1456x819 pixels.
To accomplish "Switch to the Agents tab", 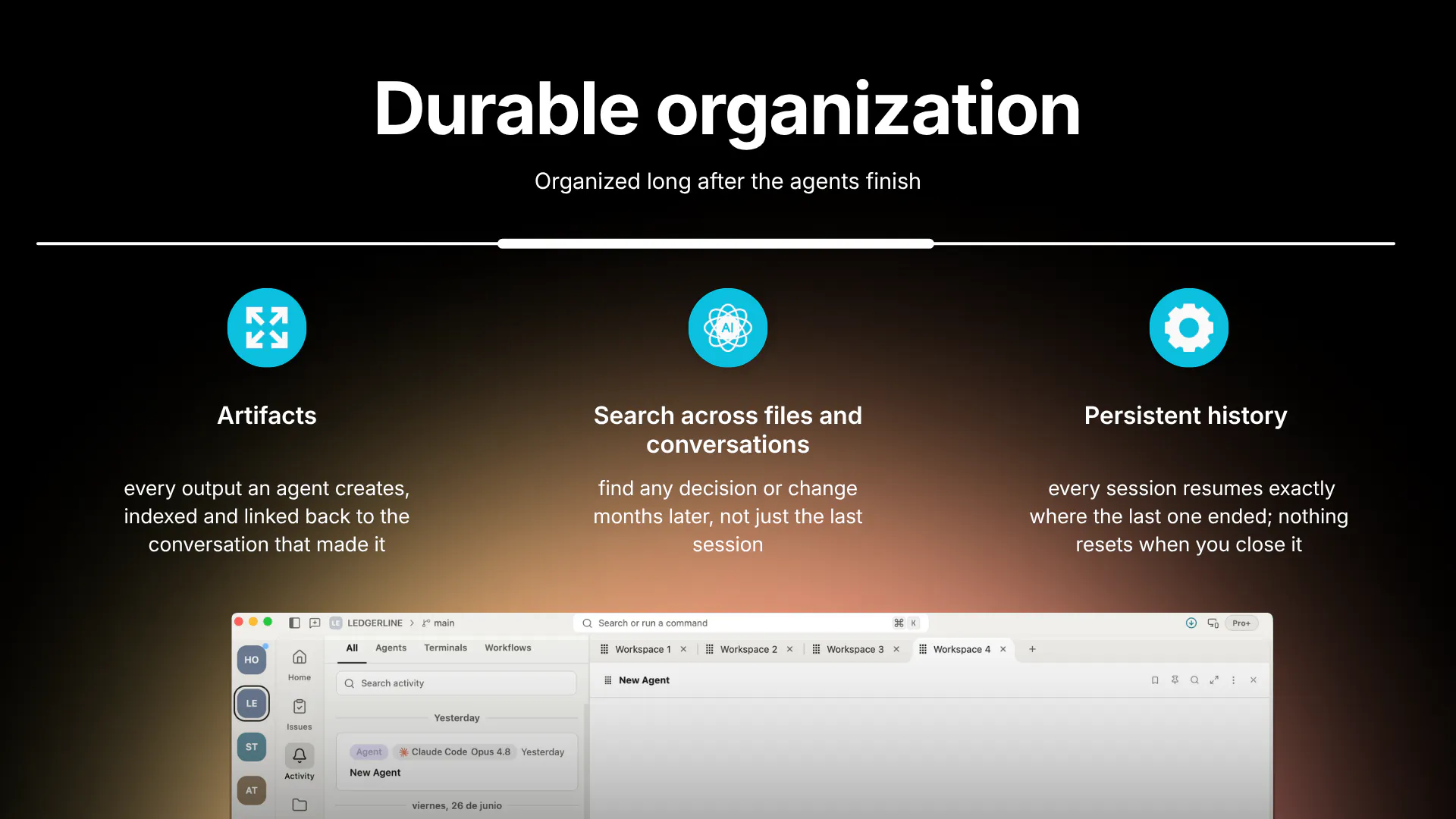I will [391, 648].
